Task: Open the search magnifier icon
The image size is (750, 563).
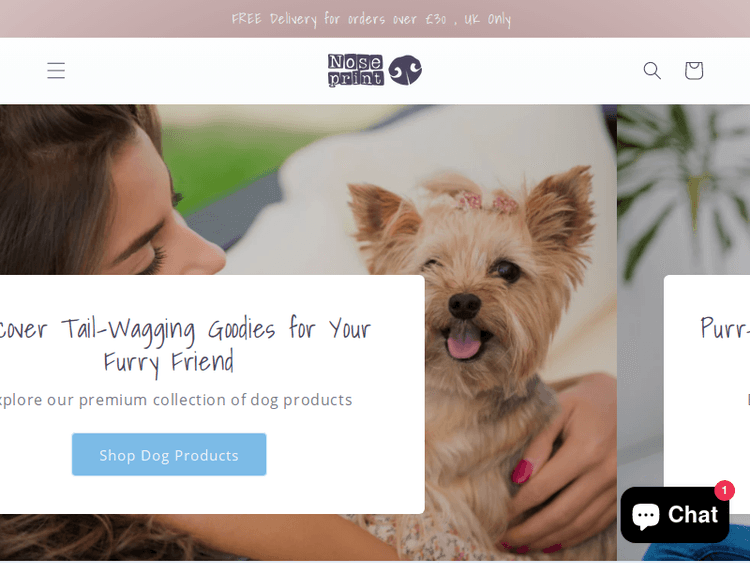Action: (651, 70)
